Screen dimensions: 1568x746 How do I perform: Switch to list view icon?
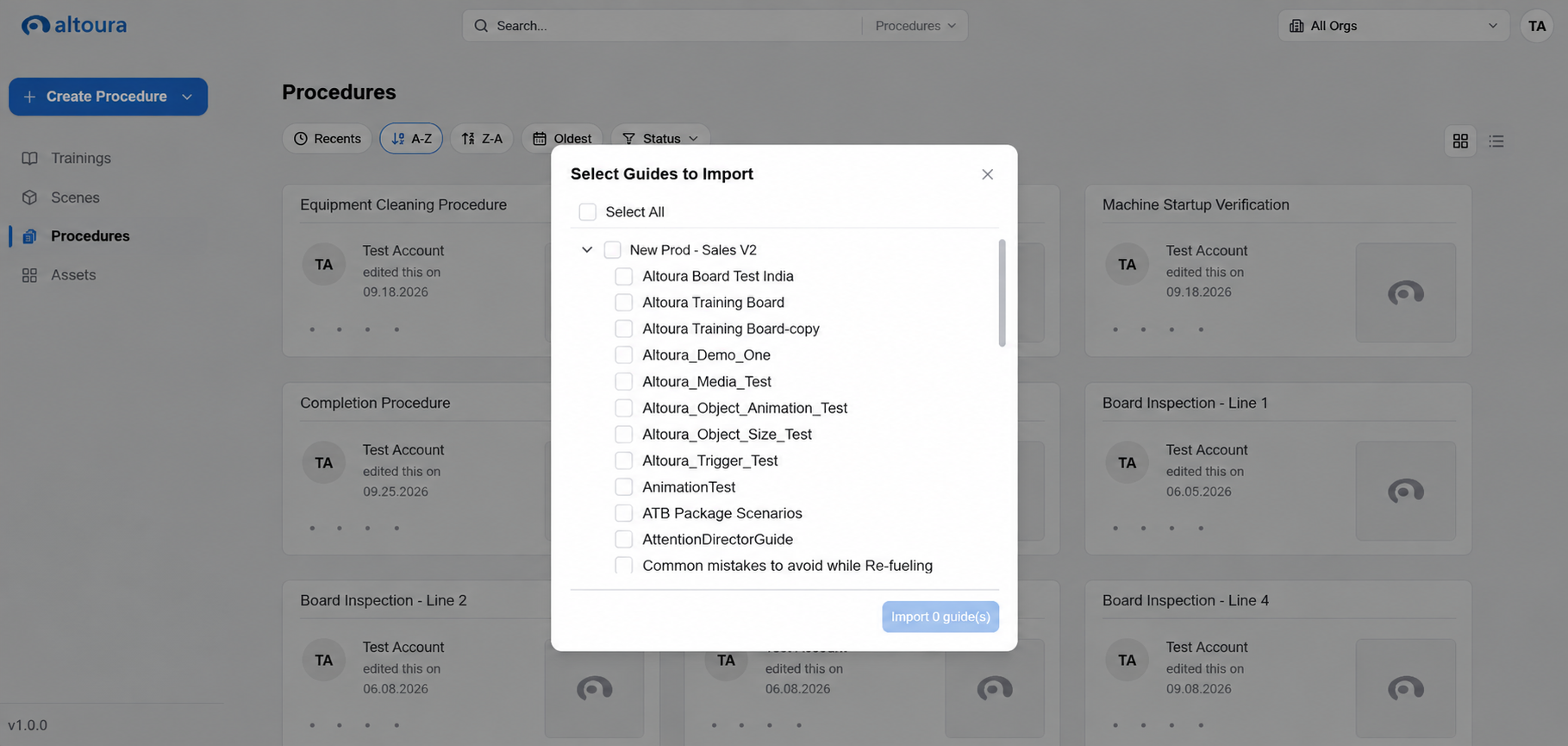tap(1496, 141)
